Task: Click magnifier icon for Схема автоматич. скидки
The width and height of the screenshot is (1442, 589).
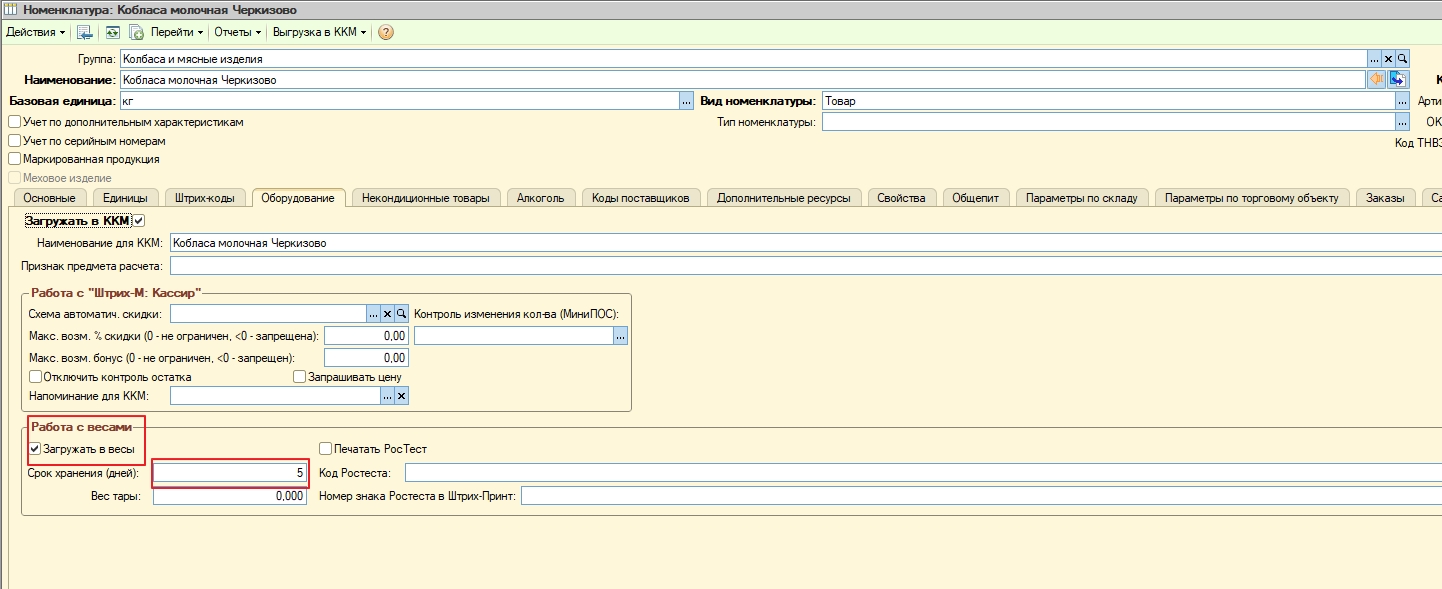Action: coord(402,314)
